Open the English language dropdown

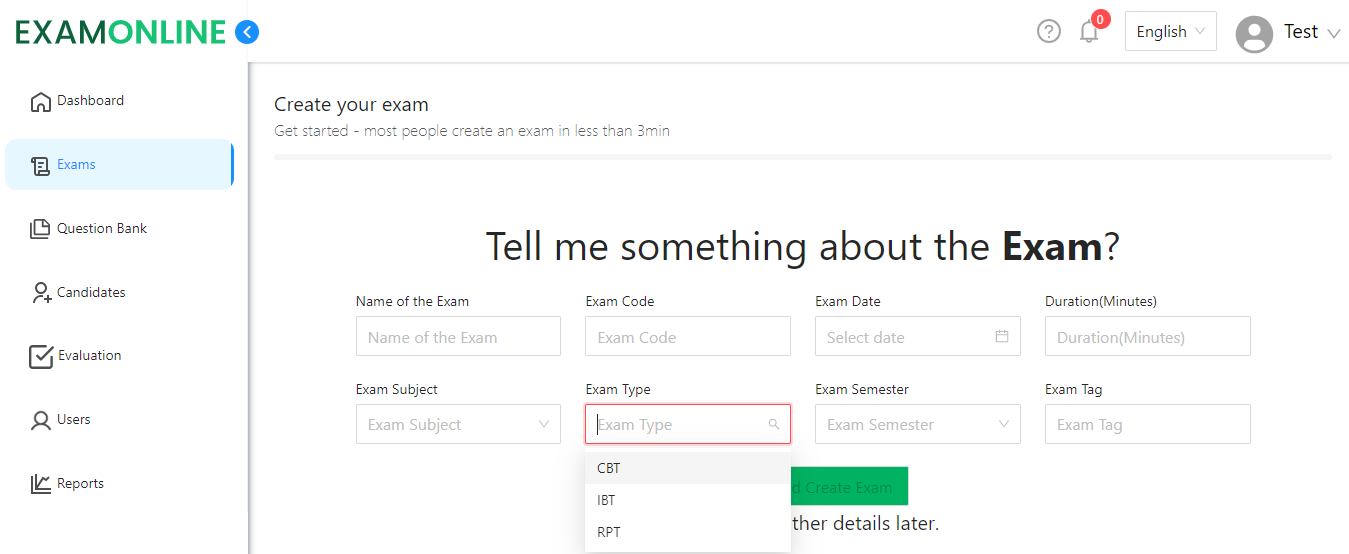coord(1170,32)
